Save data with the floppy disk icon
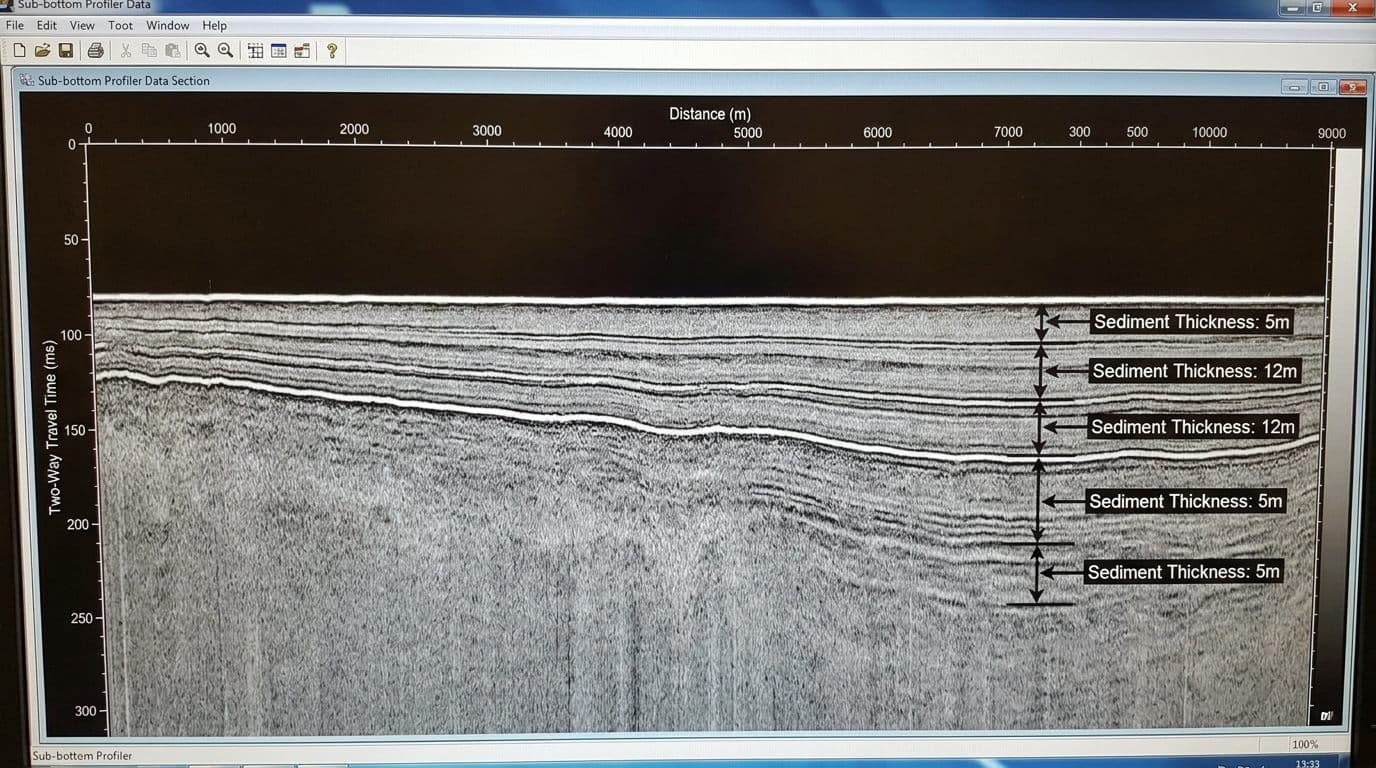The height and width of the screenshot is (768, 1376). click(65, 50)
